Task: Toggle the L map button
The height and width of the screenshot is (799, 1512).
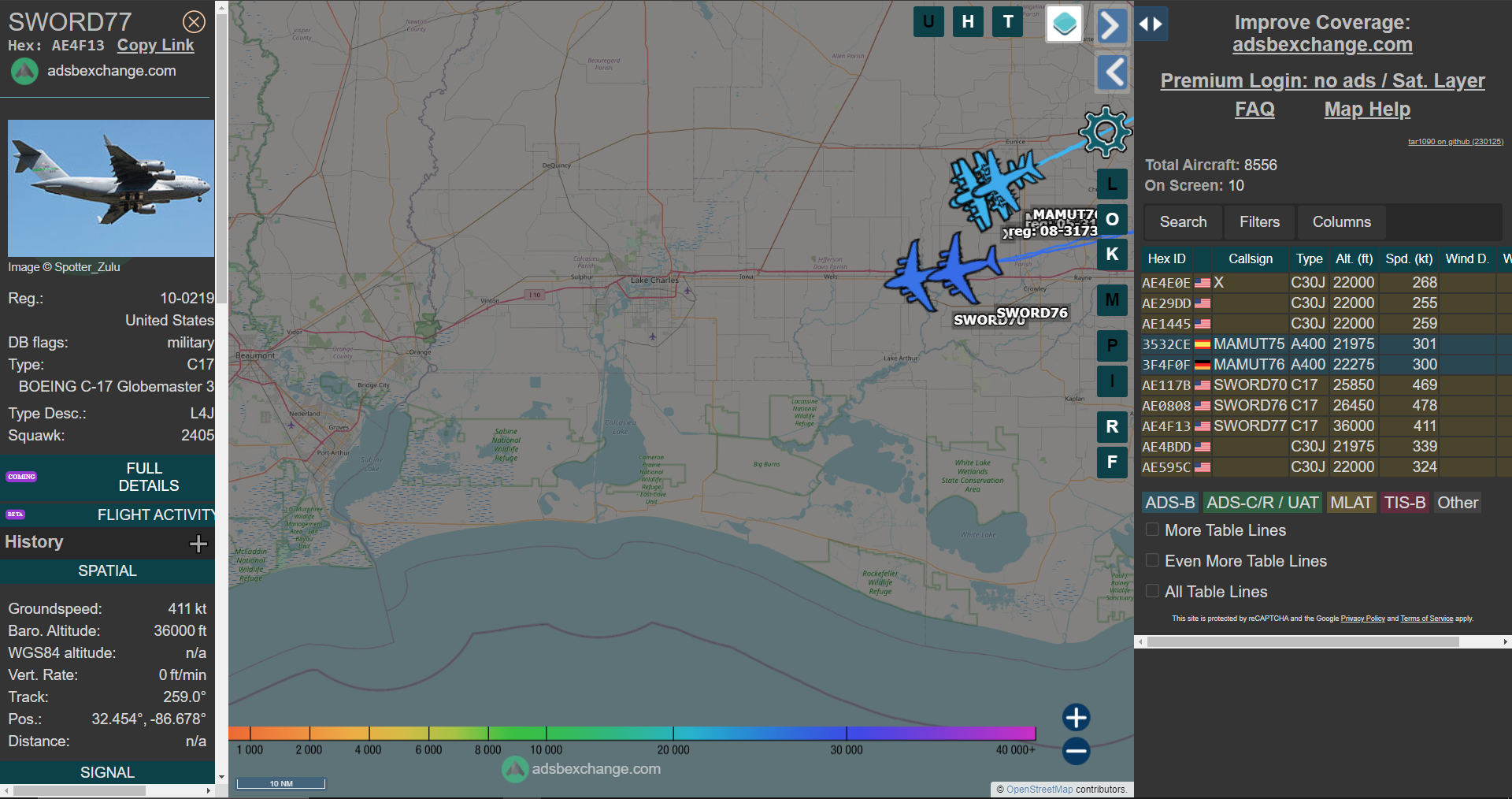Action: (1112, 184)
